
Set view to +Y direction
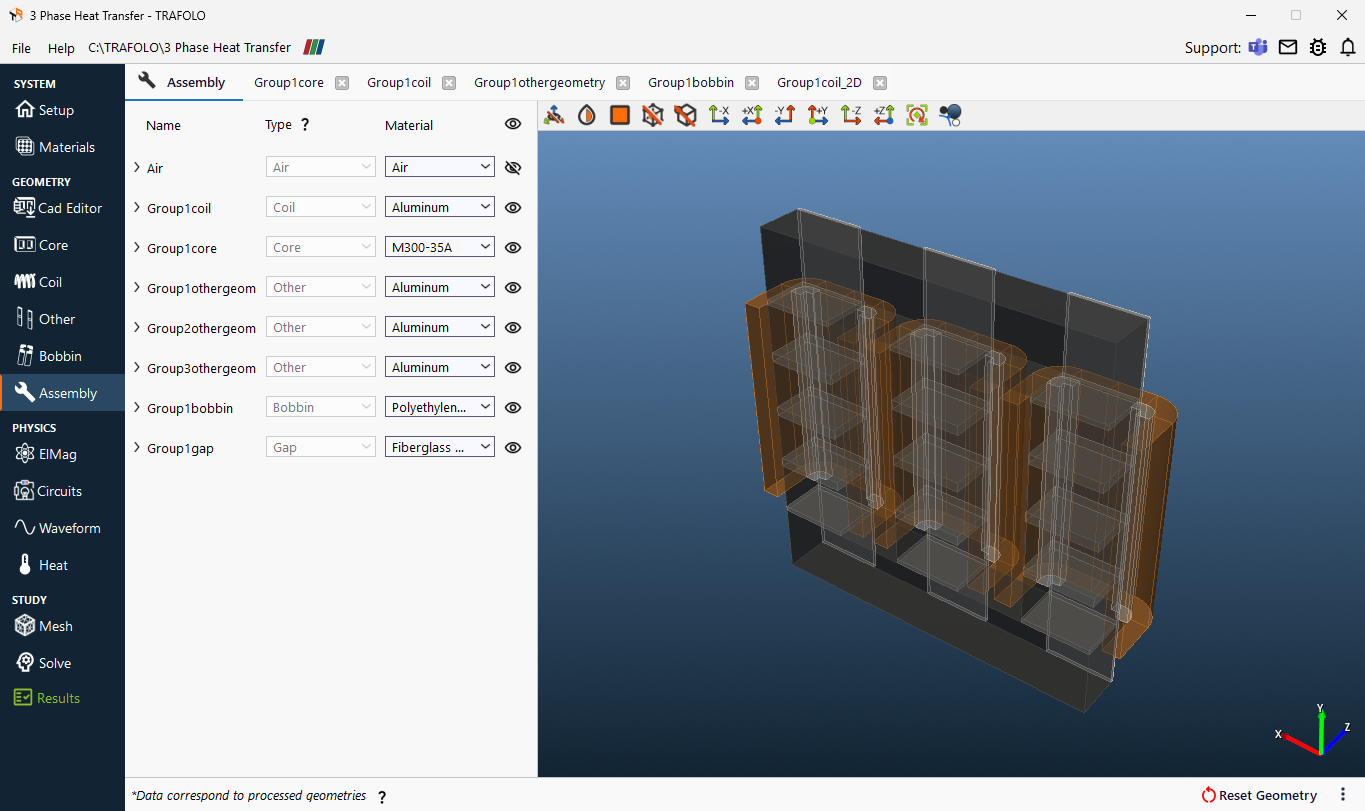tap(818, 115)
